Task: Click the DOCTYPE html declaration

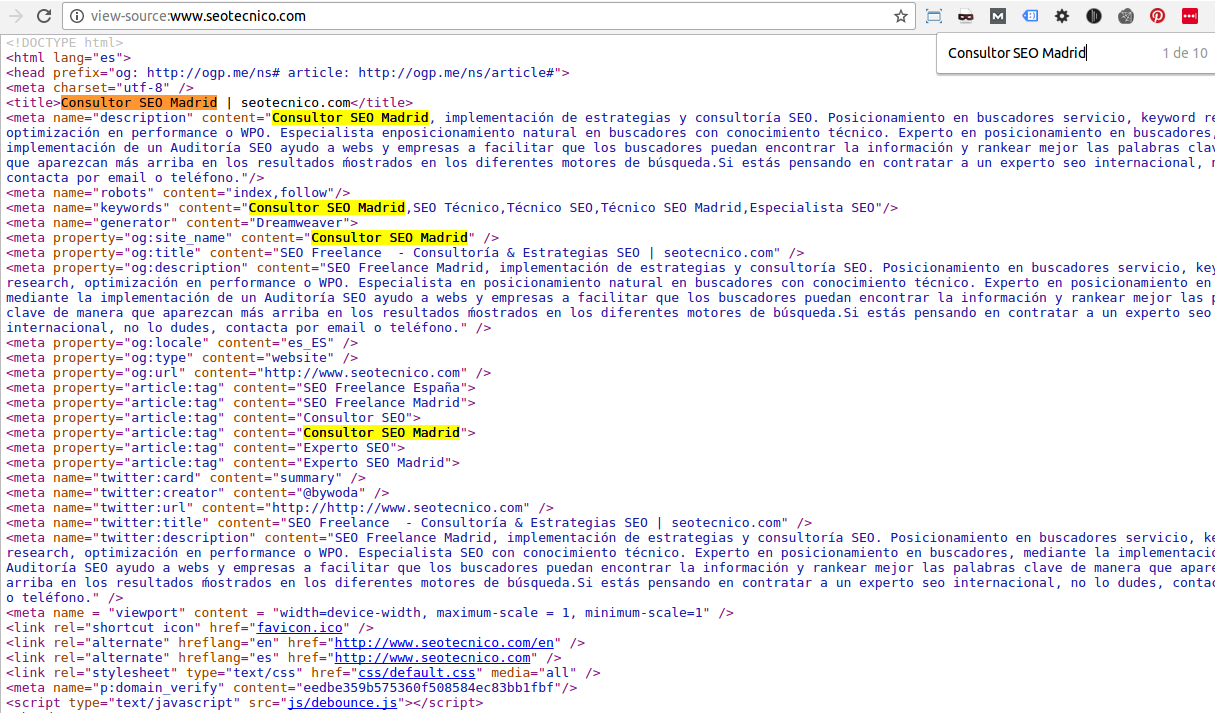Action: (65, 43)
